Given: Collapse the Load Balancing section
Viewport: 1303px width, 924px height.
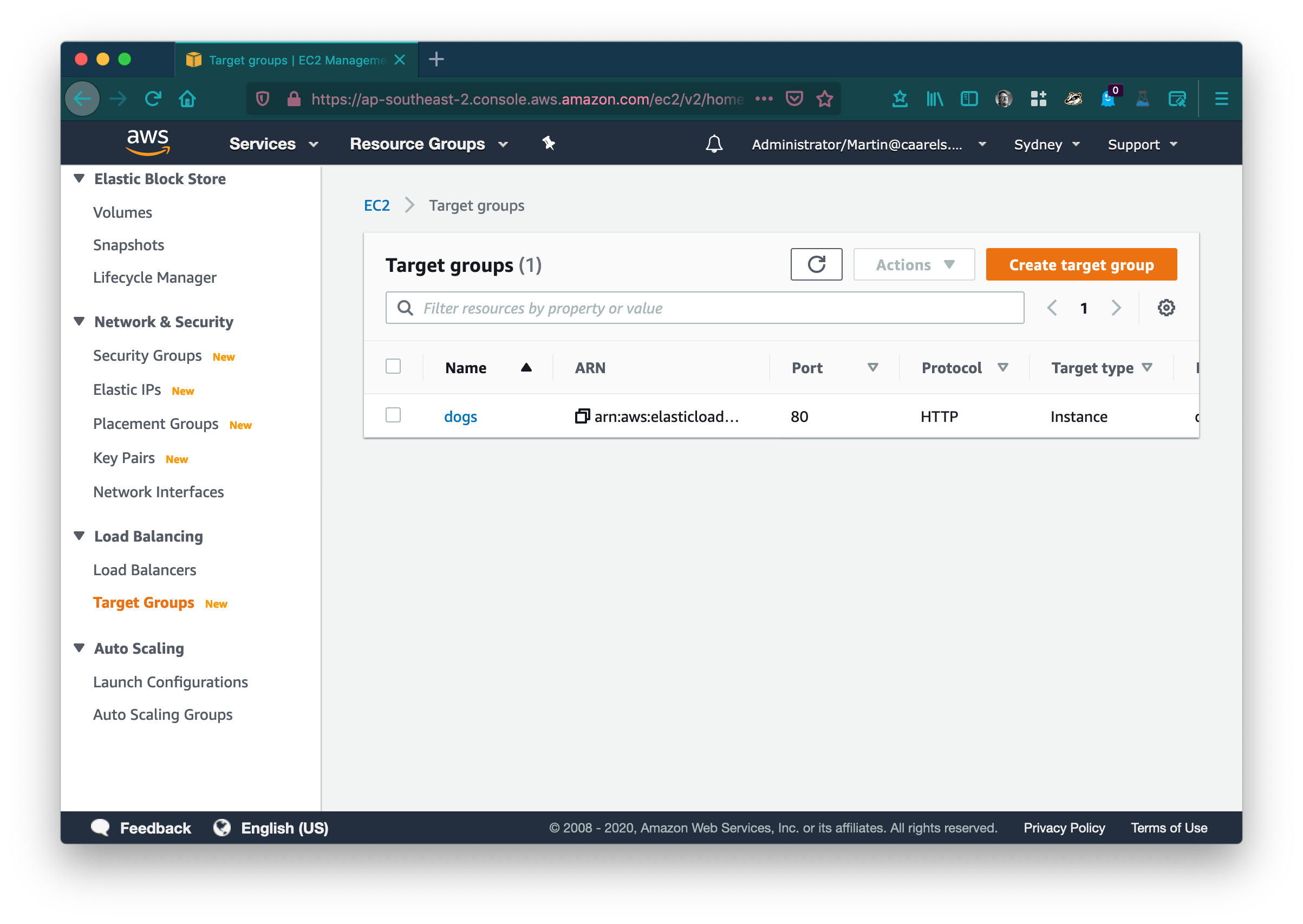Looking at the screenshot, I should click(x=79, y=536).
